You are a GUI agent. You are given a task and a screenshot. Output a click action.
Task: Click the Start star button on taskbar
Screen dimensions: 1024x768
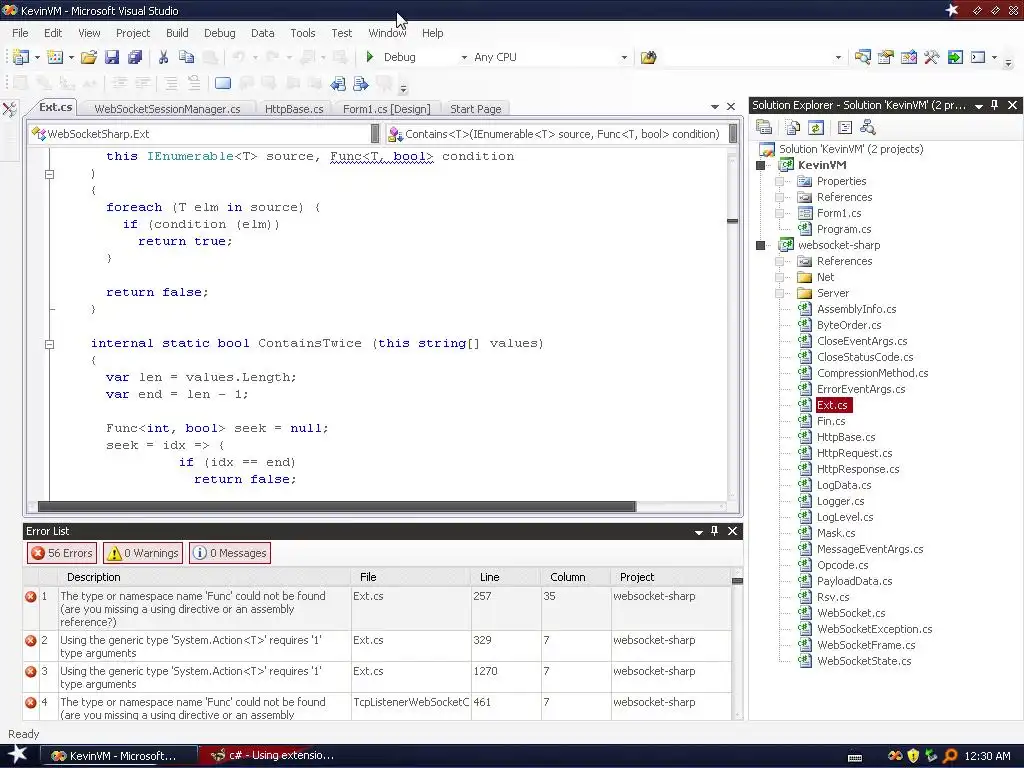coord(16,755)
